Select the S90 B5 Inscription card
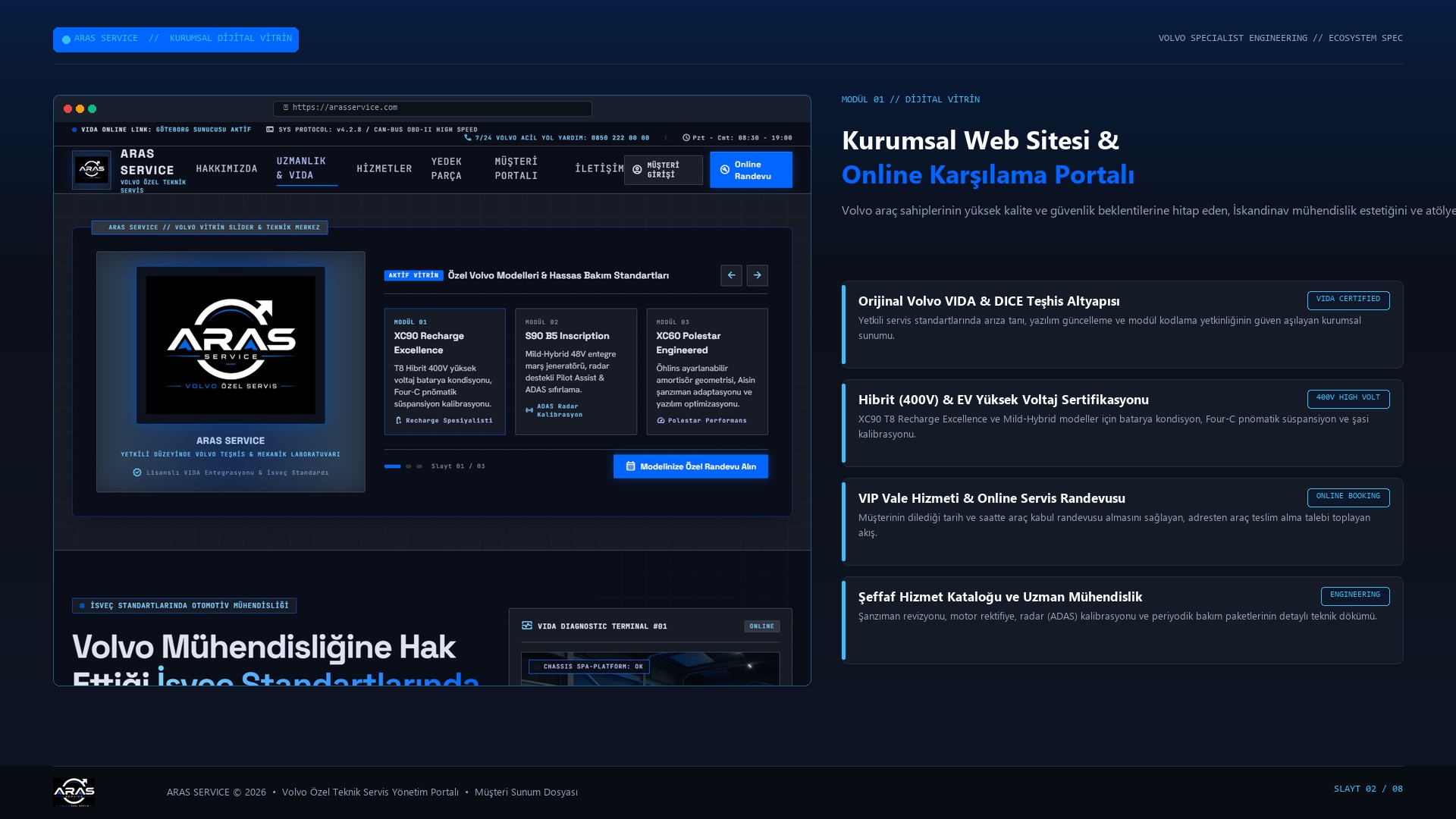 [x=576, y=372]
